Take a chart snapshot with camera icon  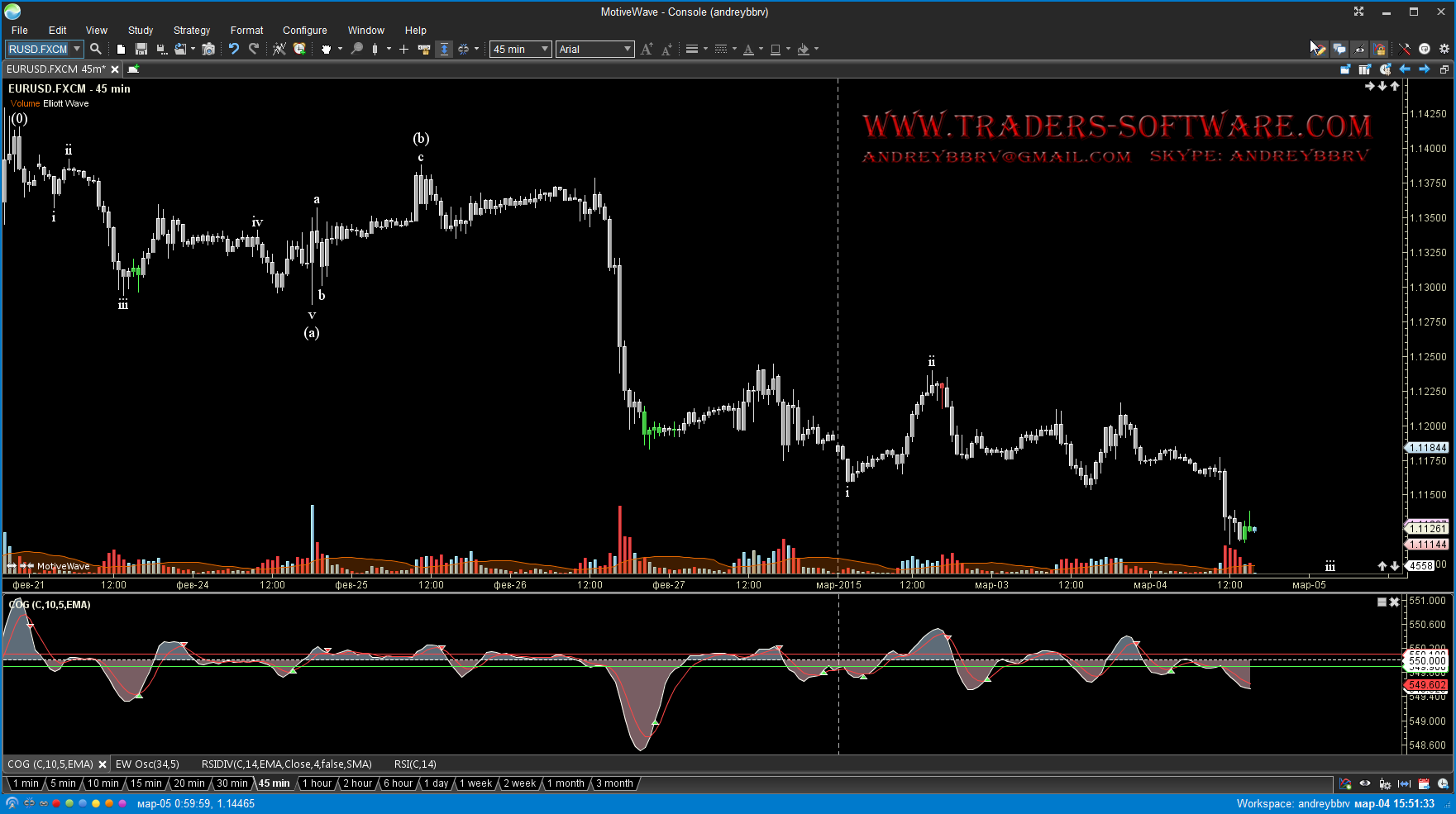tap(208, 49)
